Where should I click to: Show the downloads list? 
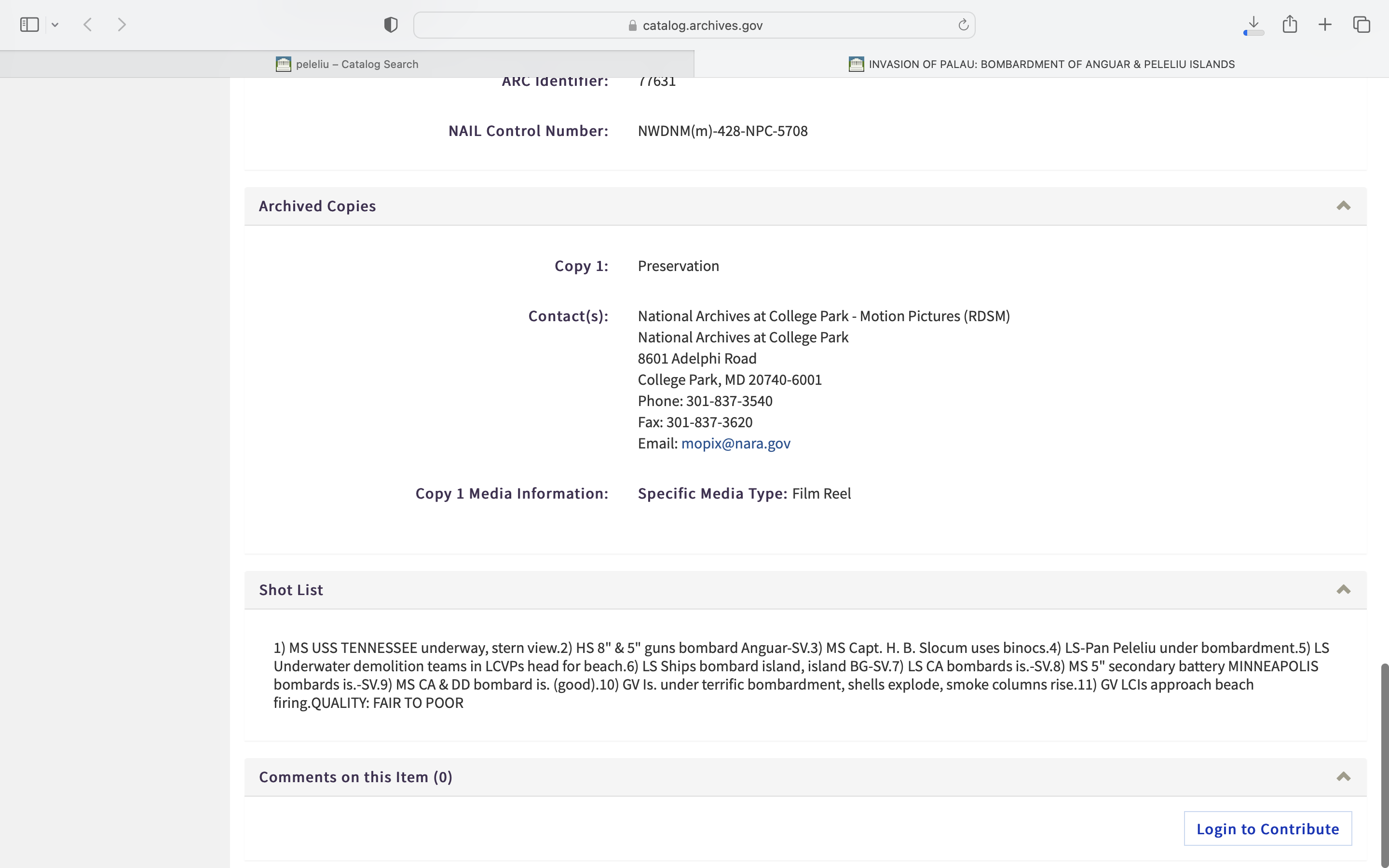[x=1253, y=25]
